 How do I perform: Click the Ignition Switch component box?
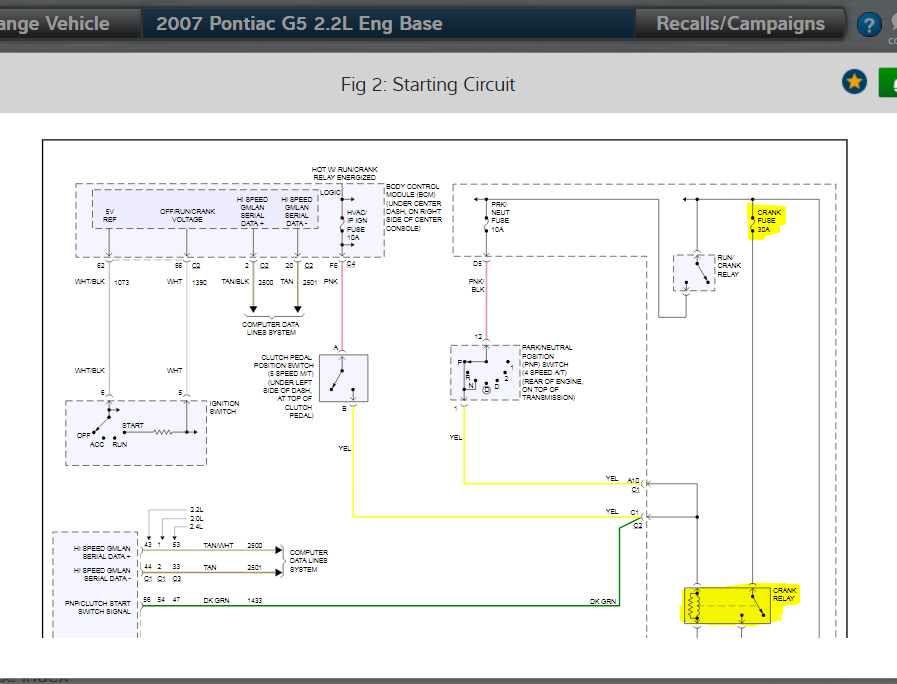(136, 433)
